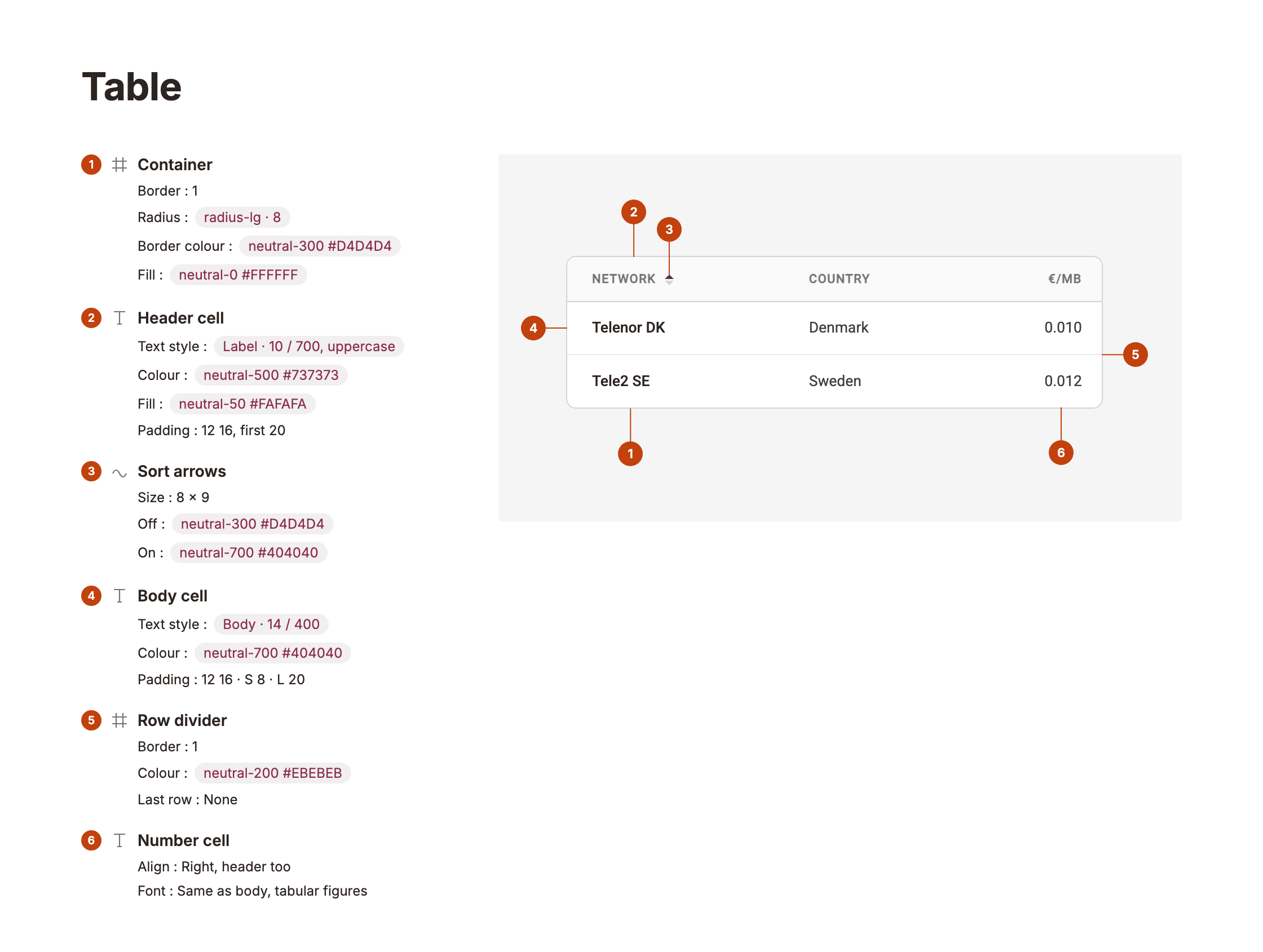Viewport: 1263px width, 952px height.
Task: Click the On state neutral-700 #404040 chip
Action: pos(249,553)
